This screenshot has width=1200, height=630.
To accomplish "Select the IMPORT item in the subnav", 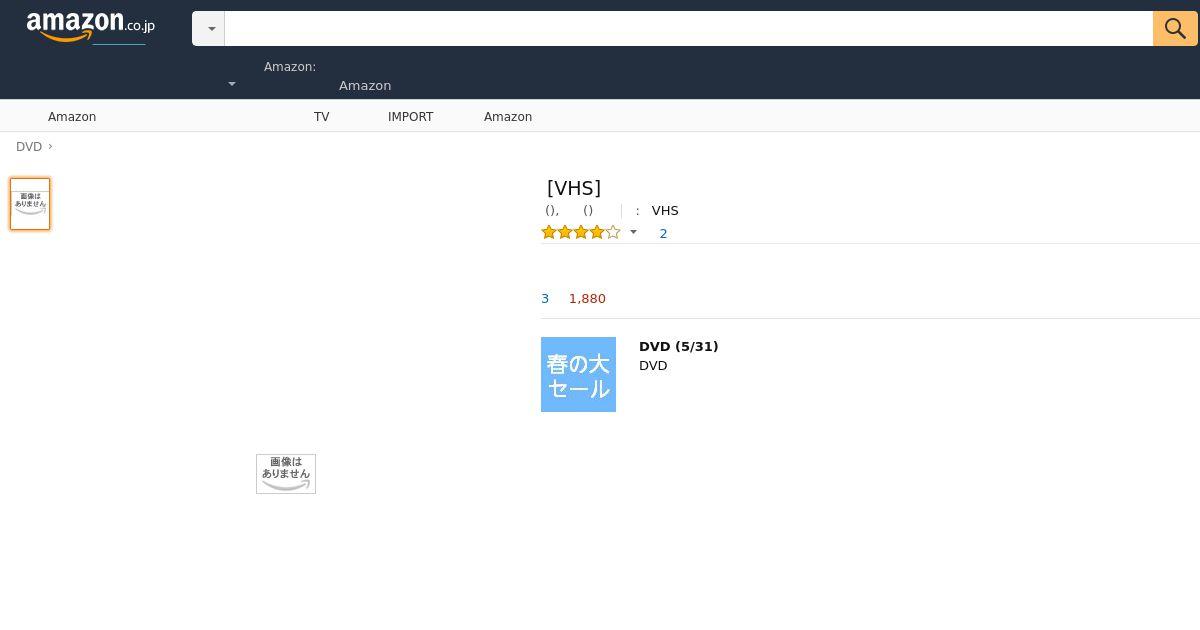I will 411,117.
